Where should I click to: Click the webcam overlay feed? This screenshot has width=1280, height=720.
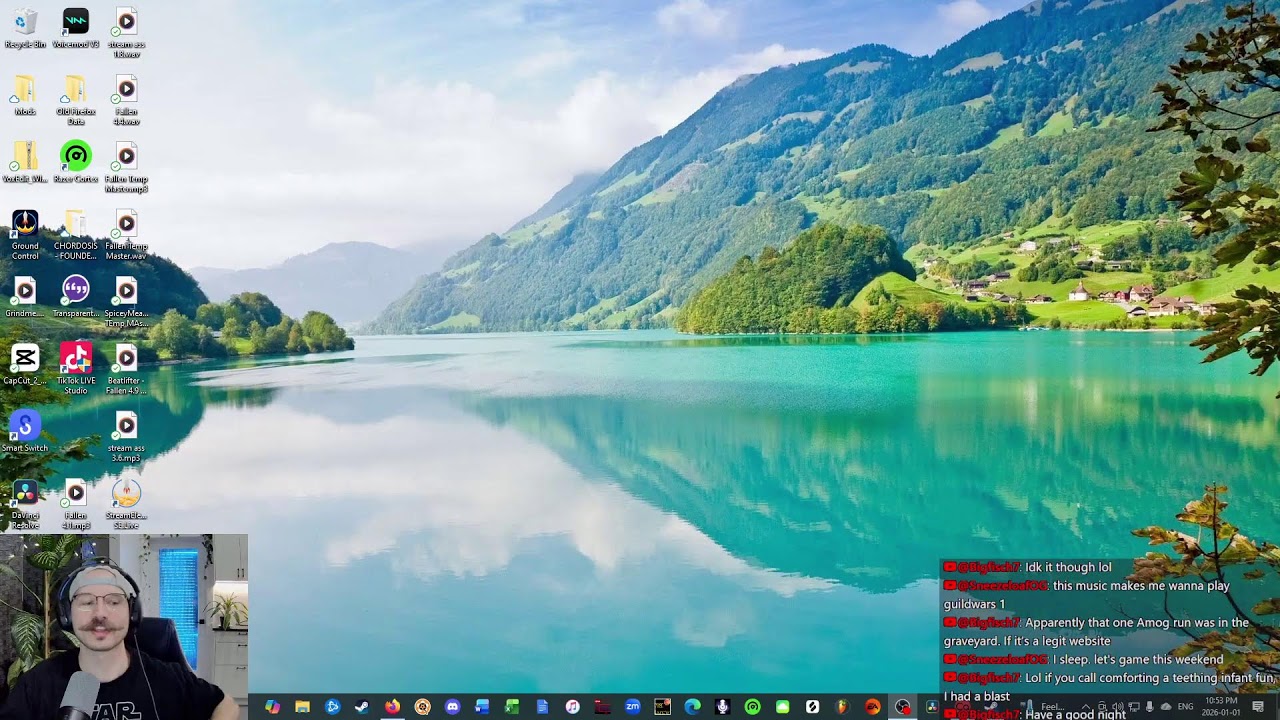click(x=124, y=627)
